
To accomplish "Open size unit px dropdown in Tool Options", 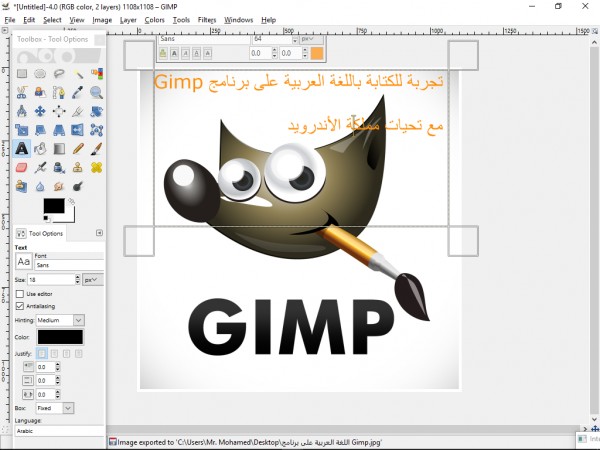I will 93,280.
